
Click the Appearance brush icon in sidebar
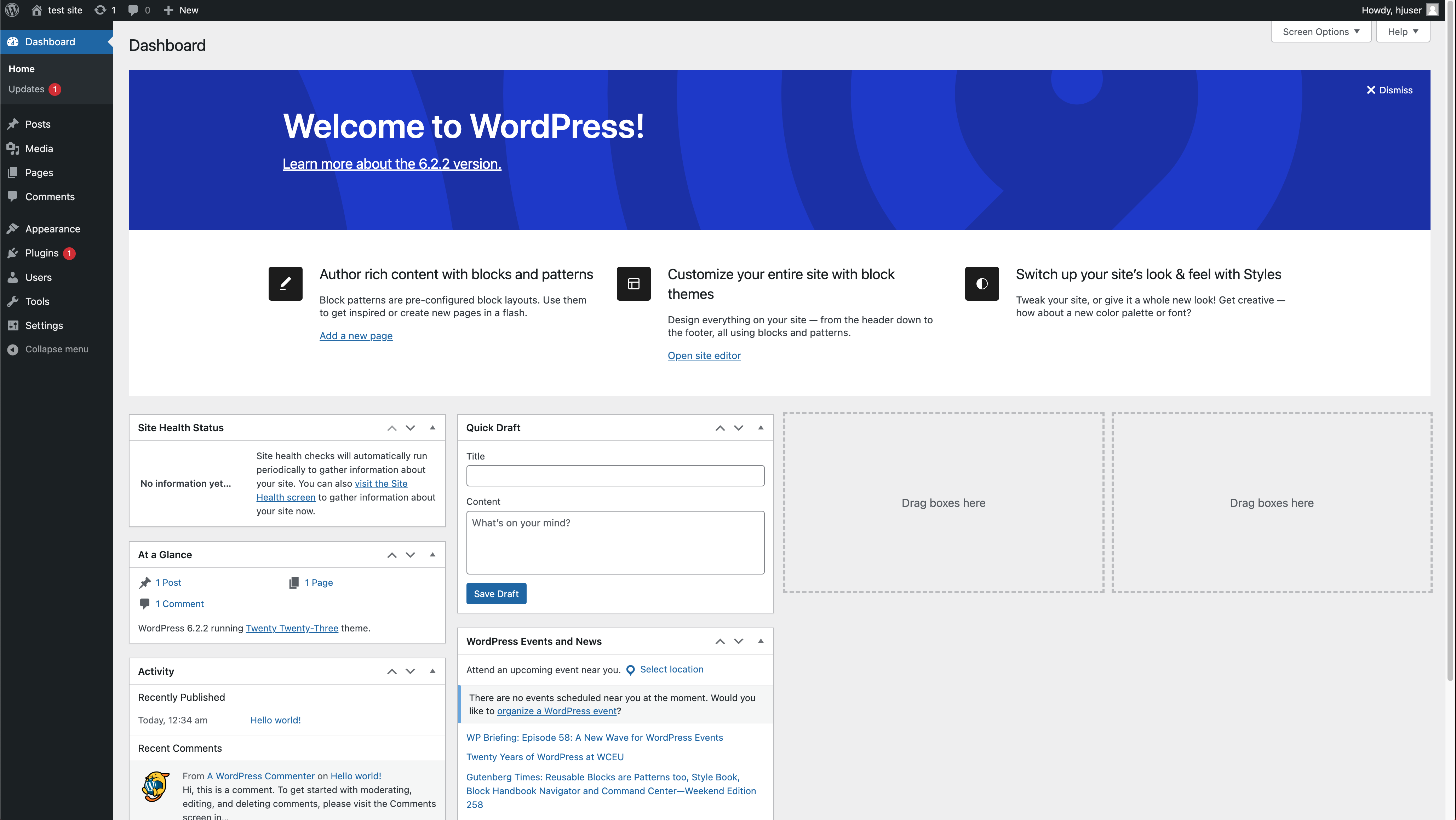[13, 229]
